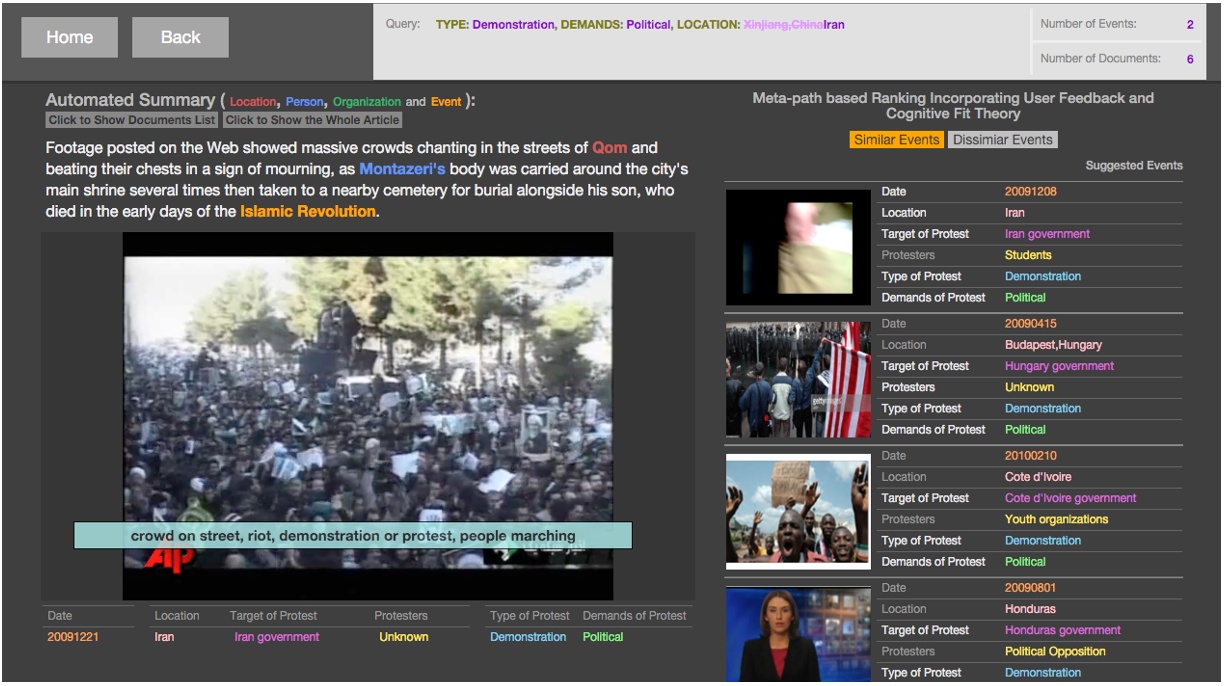Play the main protest crowd video

tap(367, 400)
